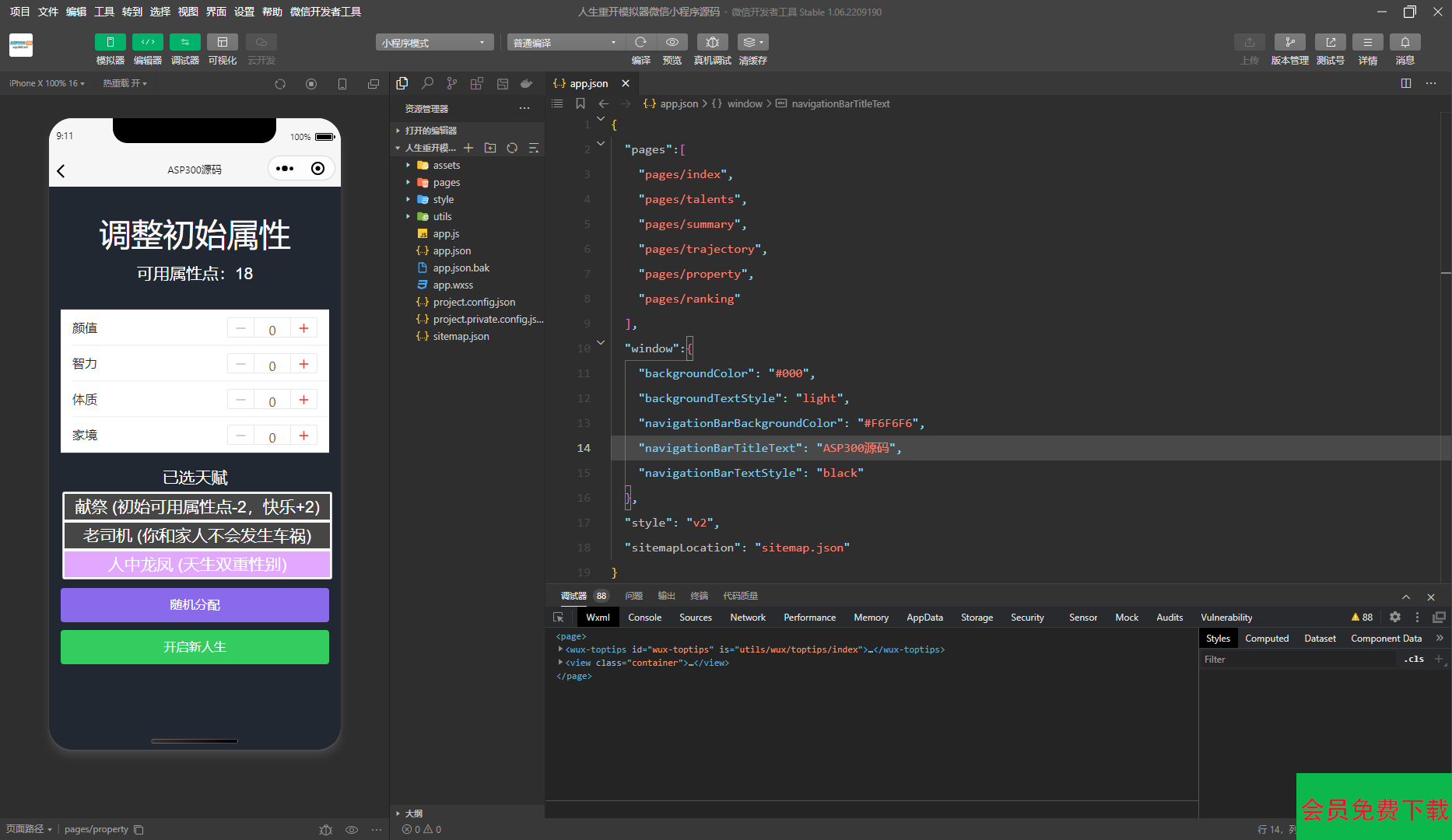Open preview with the eye icon
Image resolution: width=1452 pixels, height=840 pixels.
coord(672,43)
